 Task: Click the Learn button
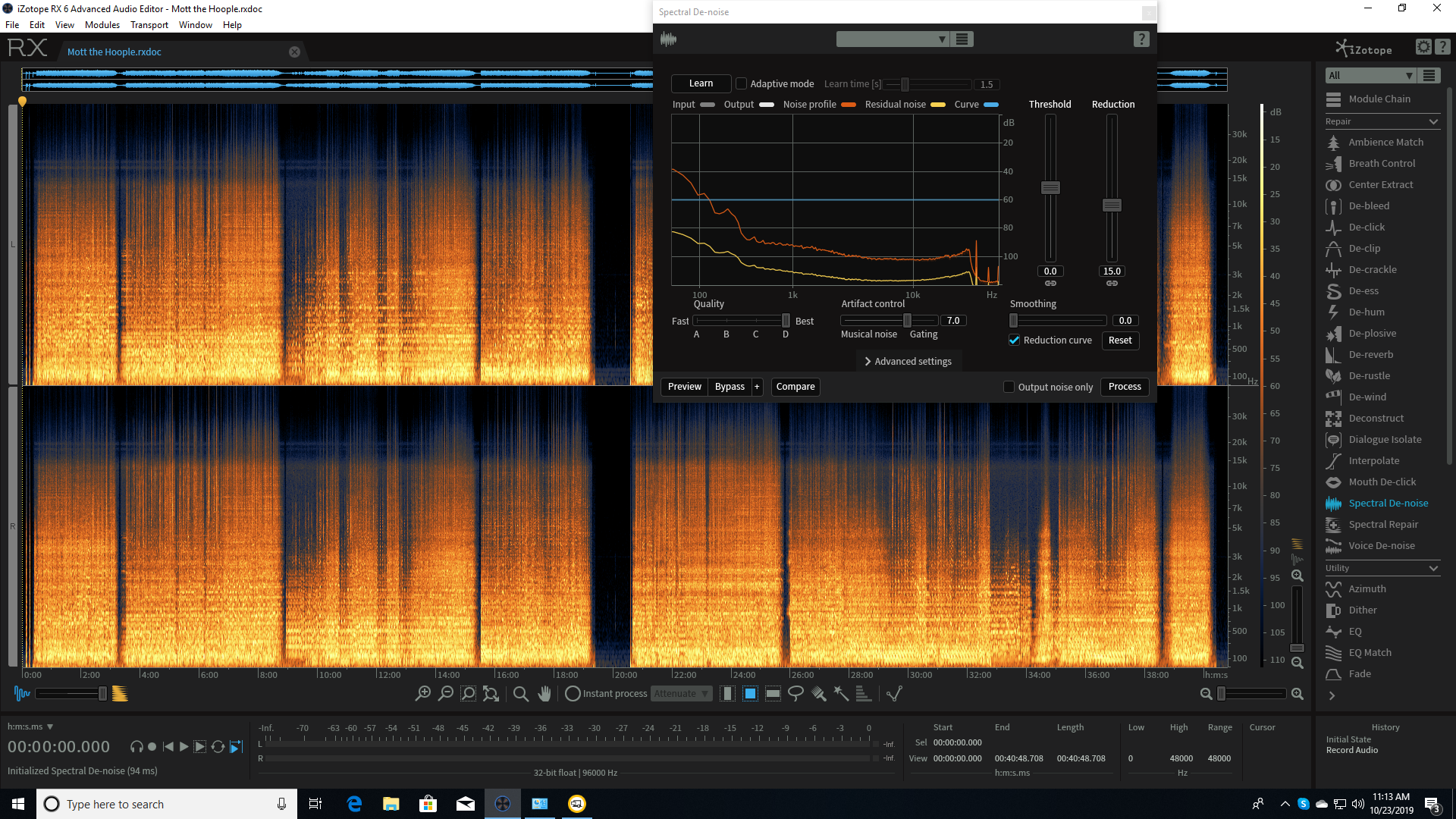[x=700, y=83]
